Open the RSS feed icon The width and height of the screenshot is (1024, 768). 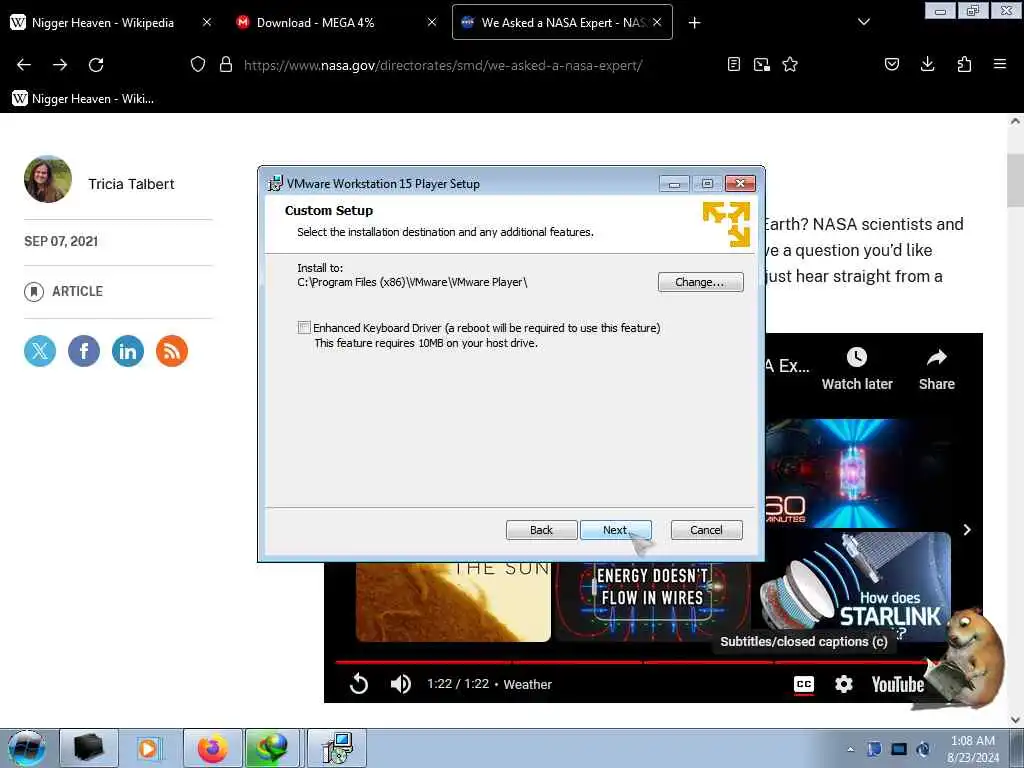tap(172, 351)
